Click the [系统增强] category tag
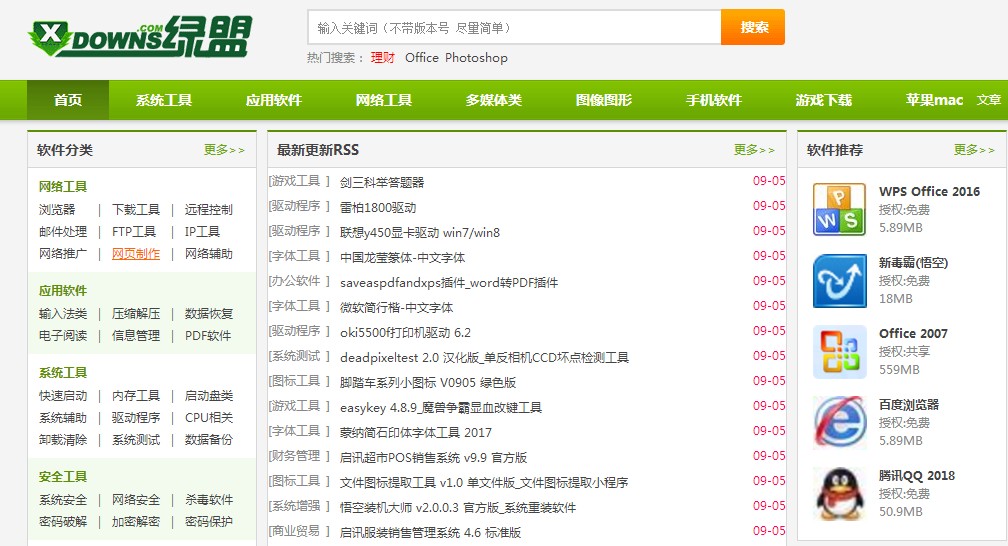The height and width of the screenshot is (546, 1008). point(299,507)
